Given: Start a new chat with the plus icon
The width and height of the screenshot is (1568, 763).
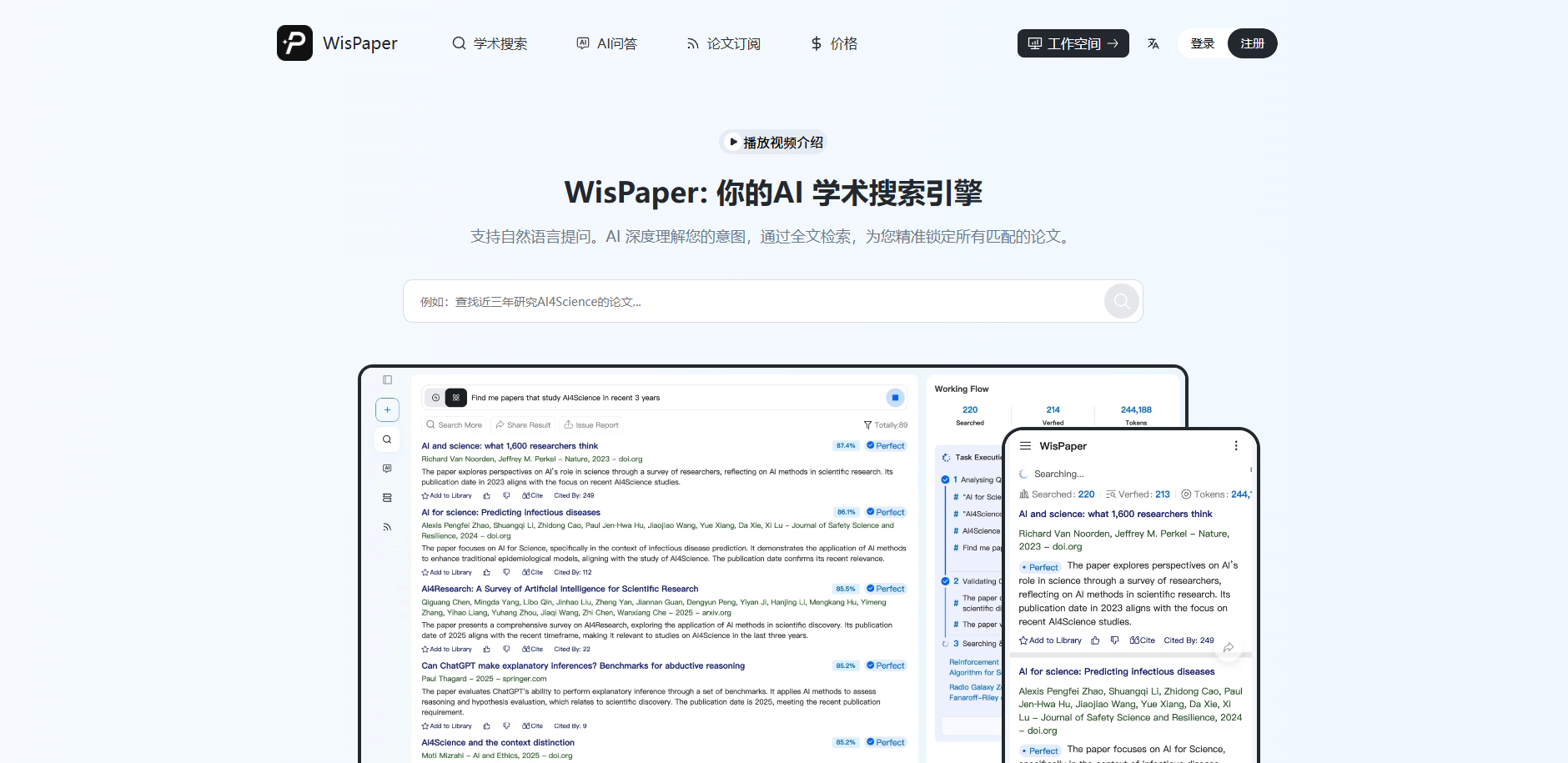Looking at the screenshot, I should point(387,409).
